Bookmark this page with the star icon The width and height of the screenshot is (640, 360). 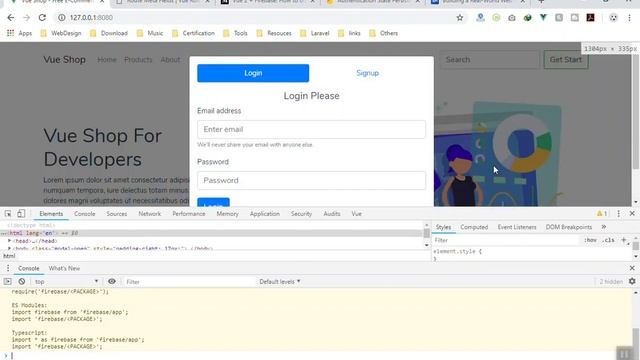(460, 18)
